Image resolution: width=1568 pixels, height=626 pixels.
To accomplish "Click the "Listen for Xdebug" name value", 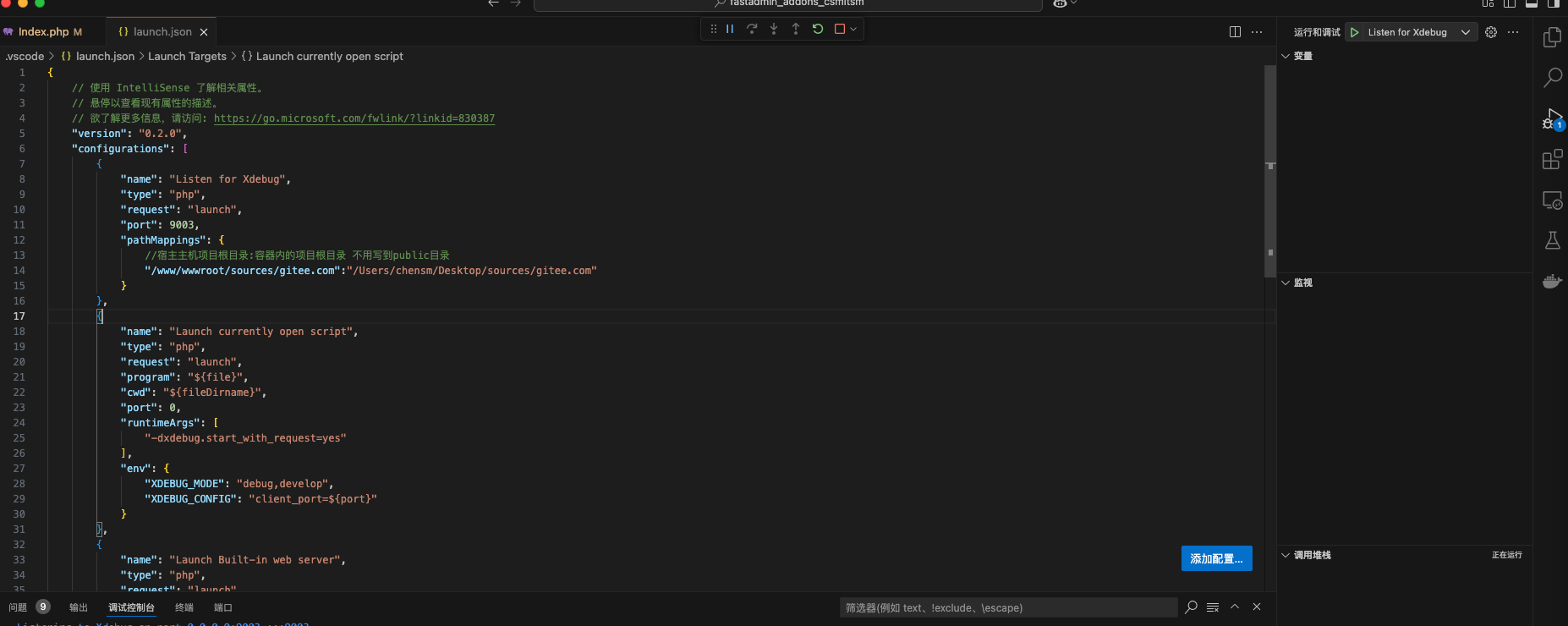I will tap(230, 179).
